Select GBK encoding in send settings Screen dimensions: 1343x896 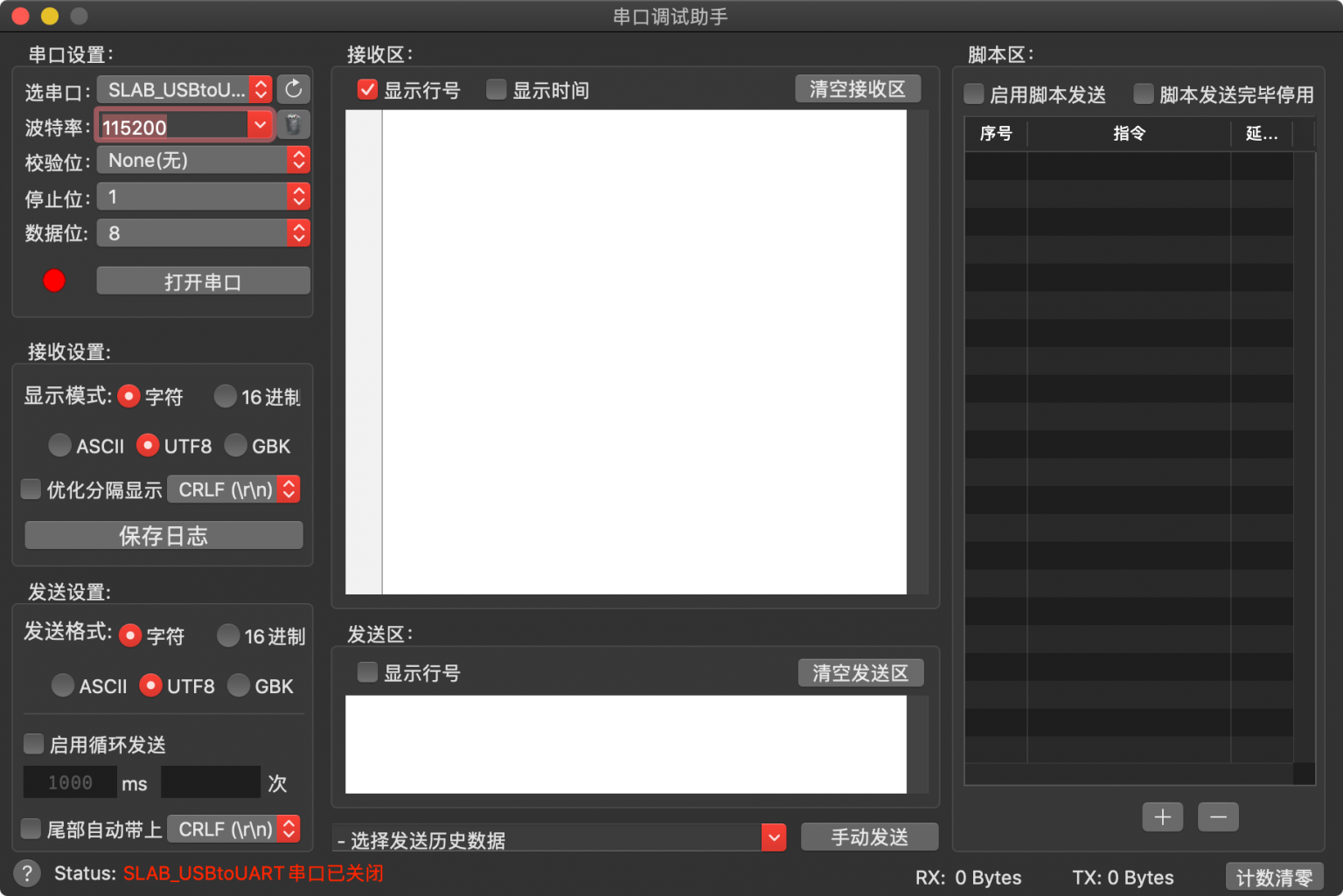239,685
